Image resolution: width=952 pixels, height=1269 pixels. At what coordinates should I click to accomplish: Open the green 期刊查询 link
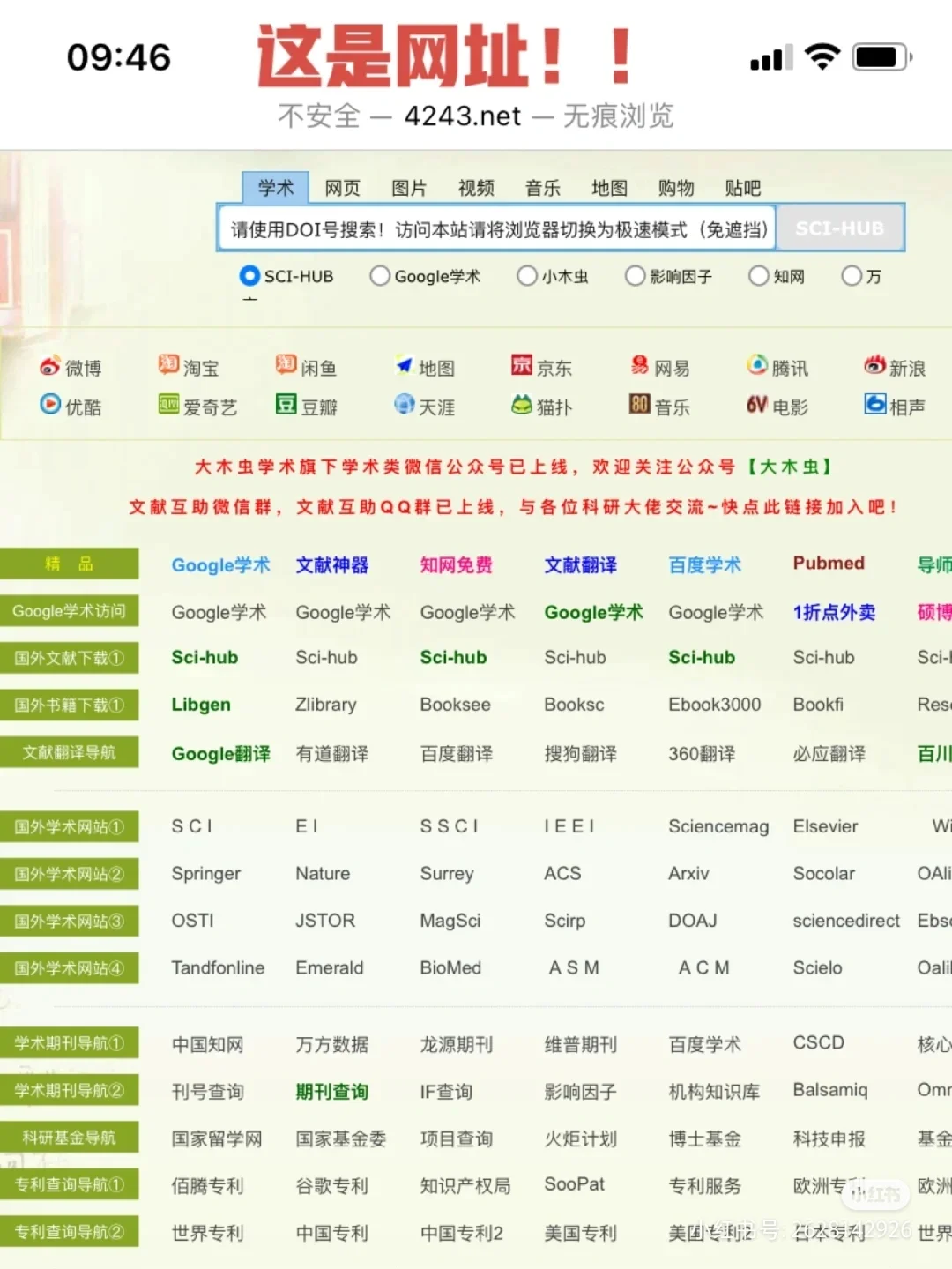point(332,1092)
